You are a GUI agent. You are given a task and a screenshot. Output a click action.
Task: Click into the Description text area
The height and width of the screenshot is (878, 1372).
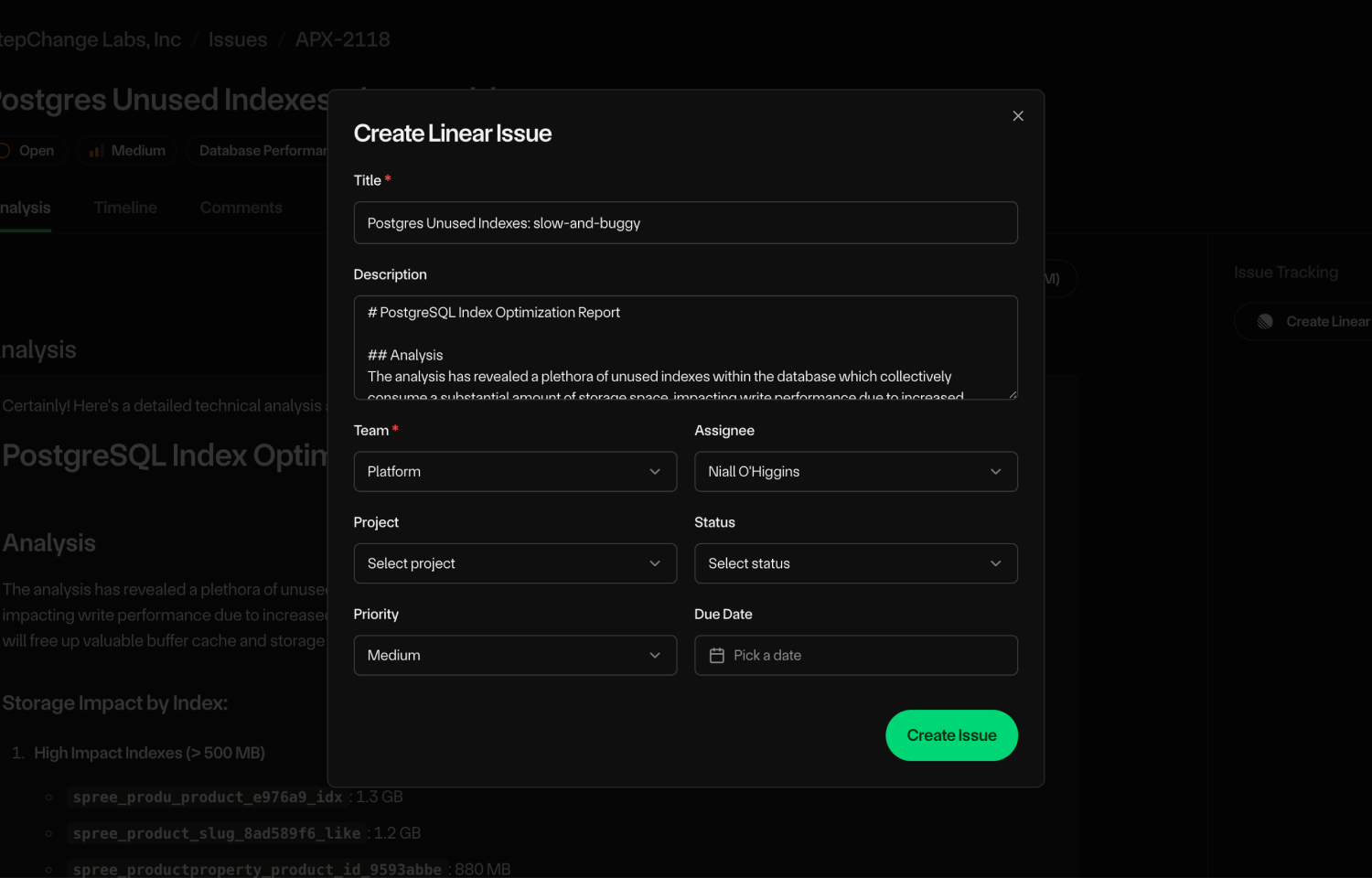[x=686, y=348]
